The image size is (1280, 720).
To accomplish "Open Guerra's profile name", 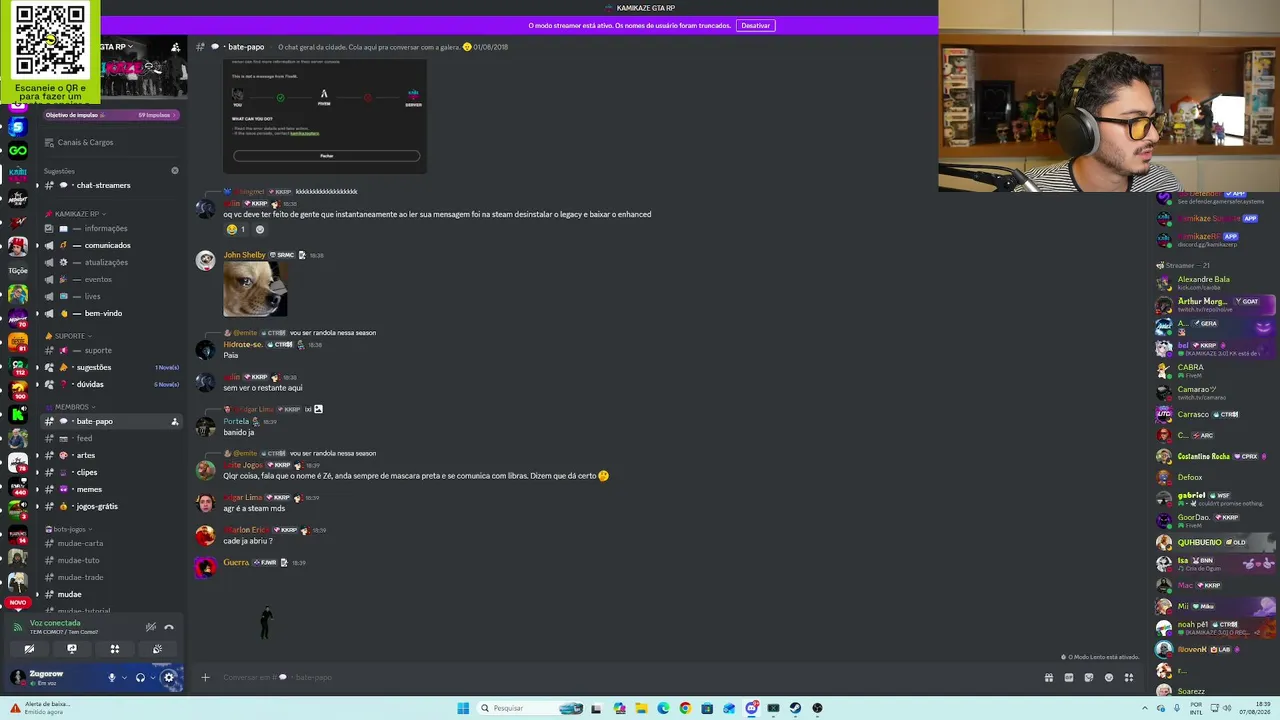I will click(x=236, y=563).
